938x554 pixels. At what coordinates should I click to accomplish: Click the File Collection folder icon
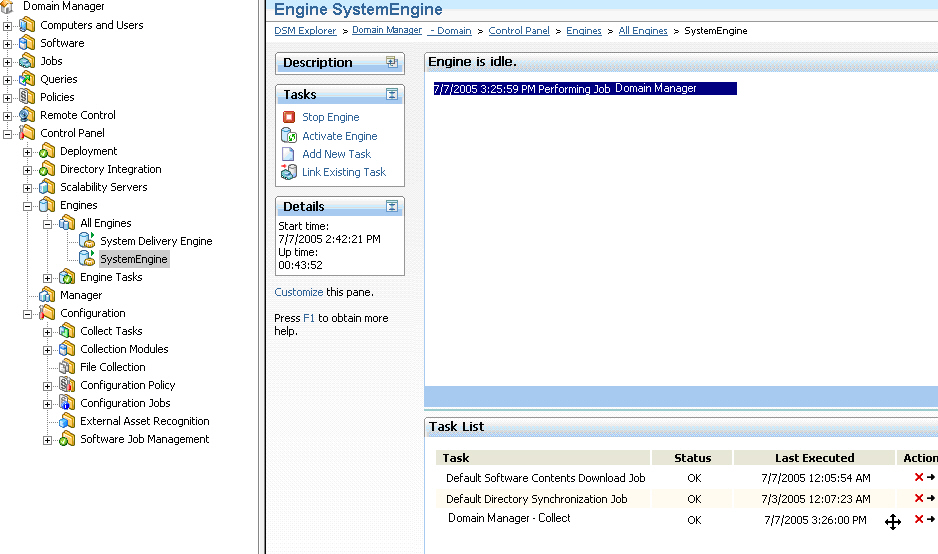[67, 366]
